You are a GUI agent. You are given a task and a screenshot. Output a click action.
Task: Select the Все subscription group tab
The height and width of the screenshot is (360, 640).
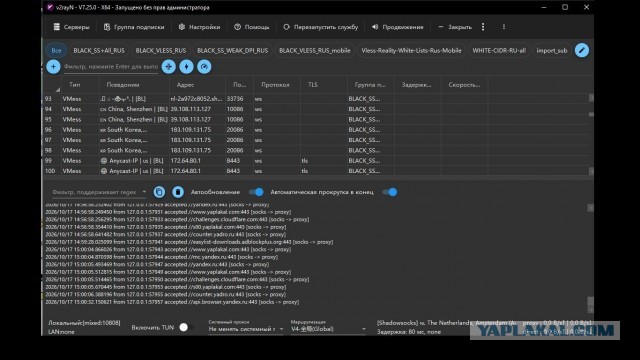(x=56, y=51)
